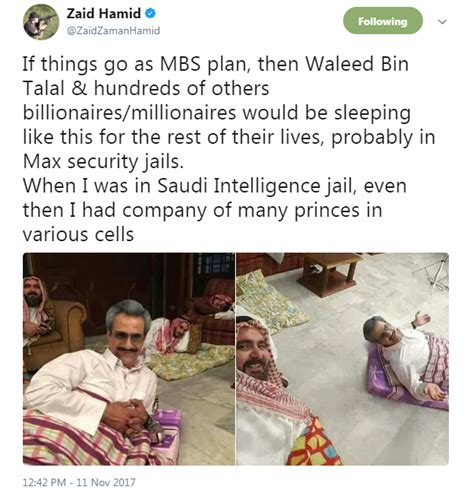Image resolution: width=474 pixels, height=493 pixels.
Task: Click the wooden table in right photo
Action: coord(329,273)
